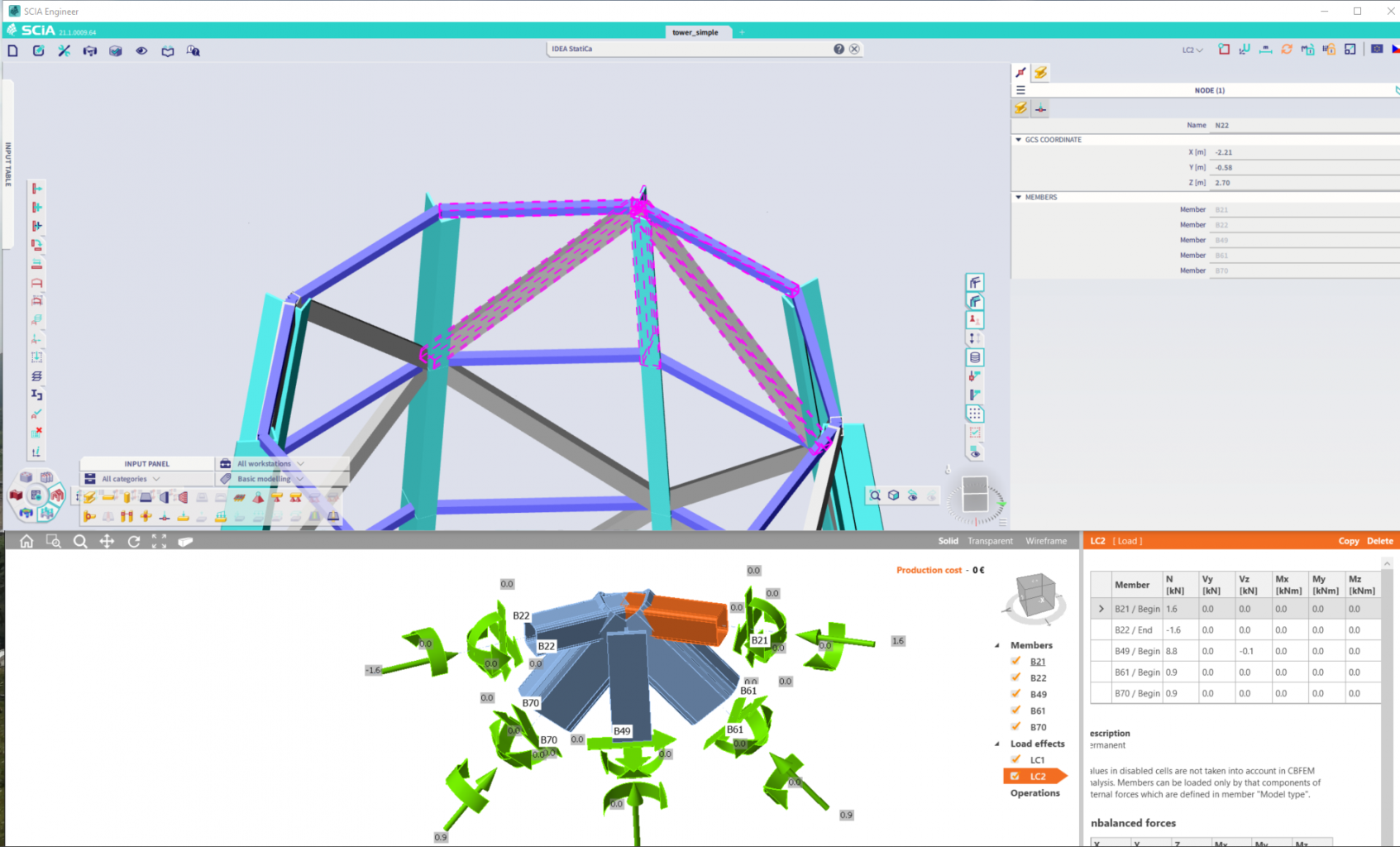The image size is (1400, 847).
Task: Click the units lock icon near top right
Action: click(x=1328, y=50)
